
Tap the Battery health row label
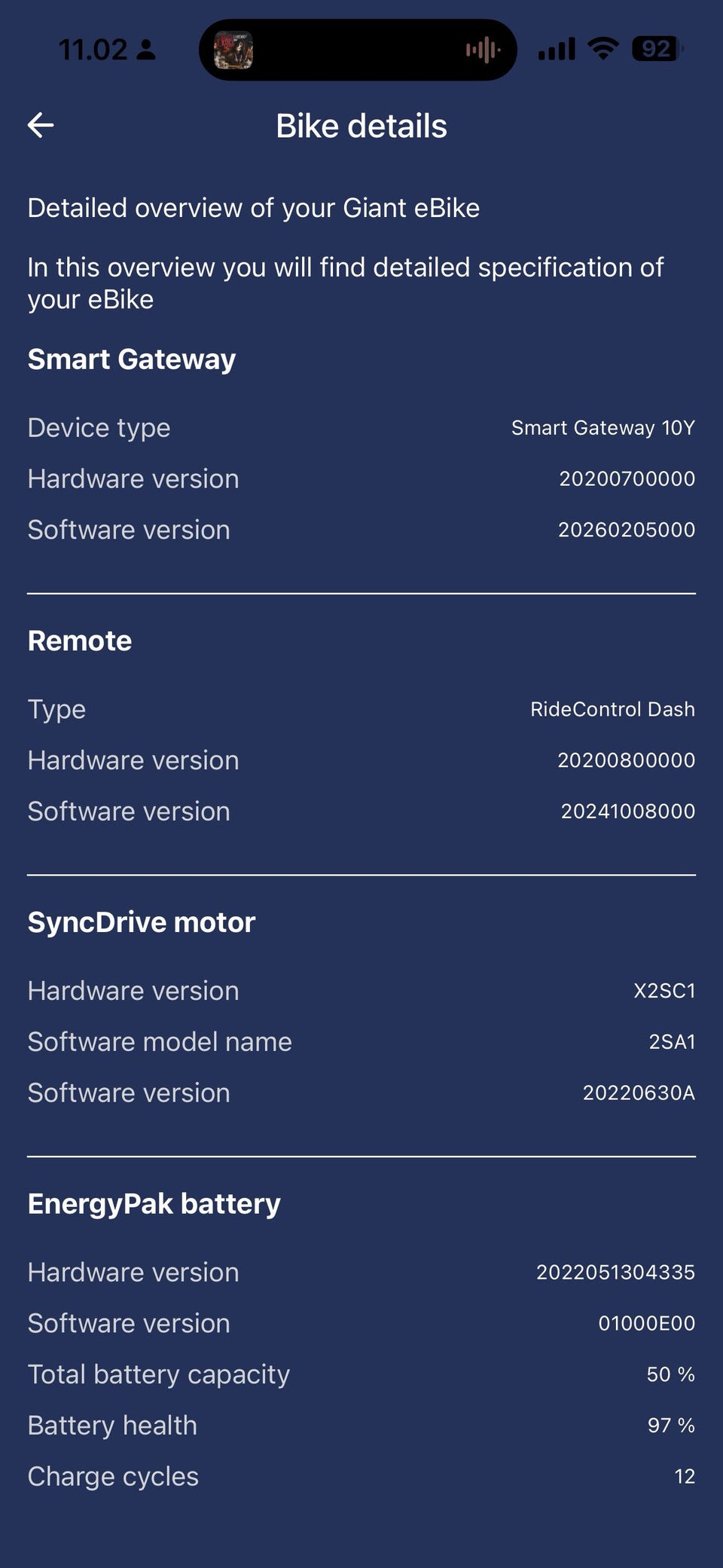pyautogui.click(x=112, y=1426)
